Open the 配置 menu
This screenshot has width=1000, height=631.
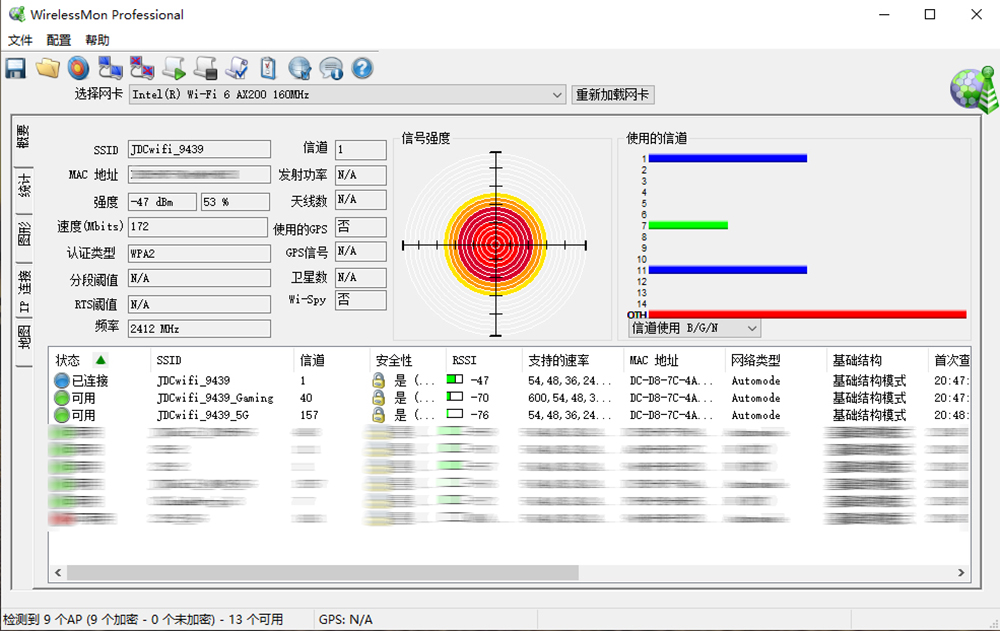pyautogui.click(x=58, y=40)
